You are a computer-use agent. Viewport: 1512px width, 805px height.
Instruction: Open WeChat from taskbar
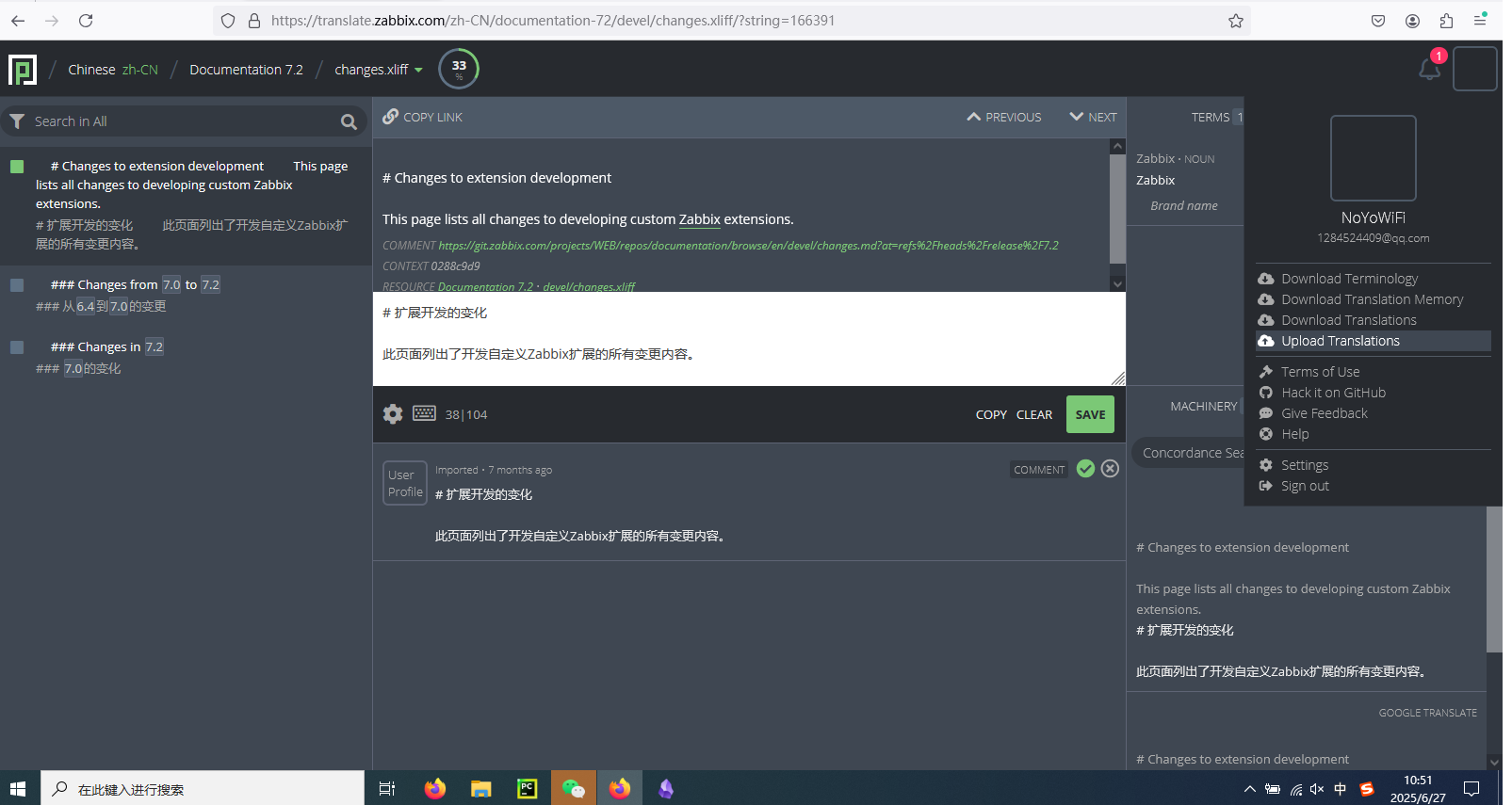(x=574, y=789)
